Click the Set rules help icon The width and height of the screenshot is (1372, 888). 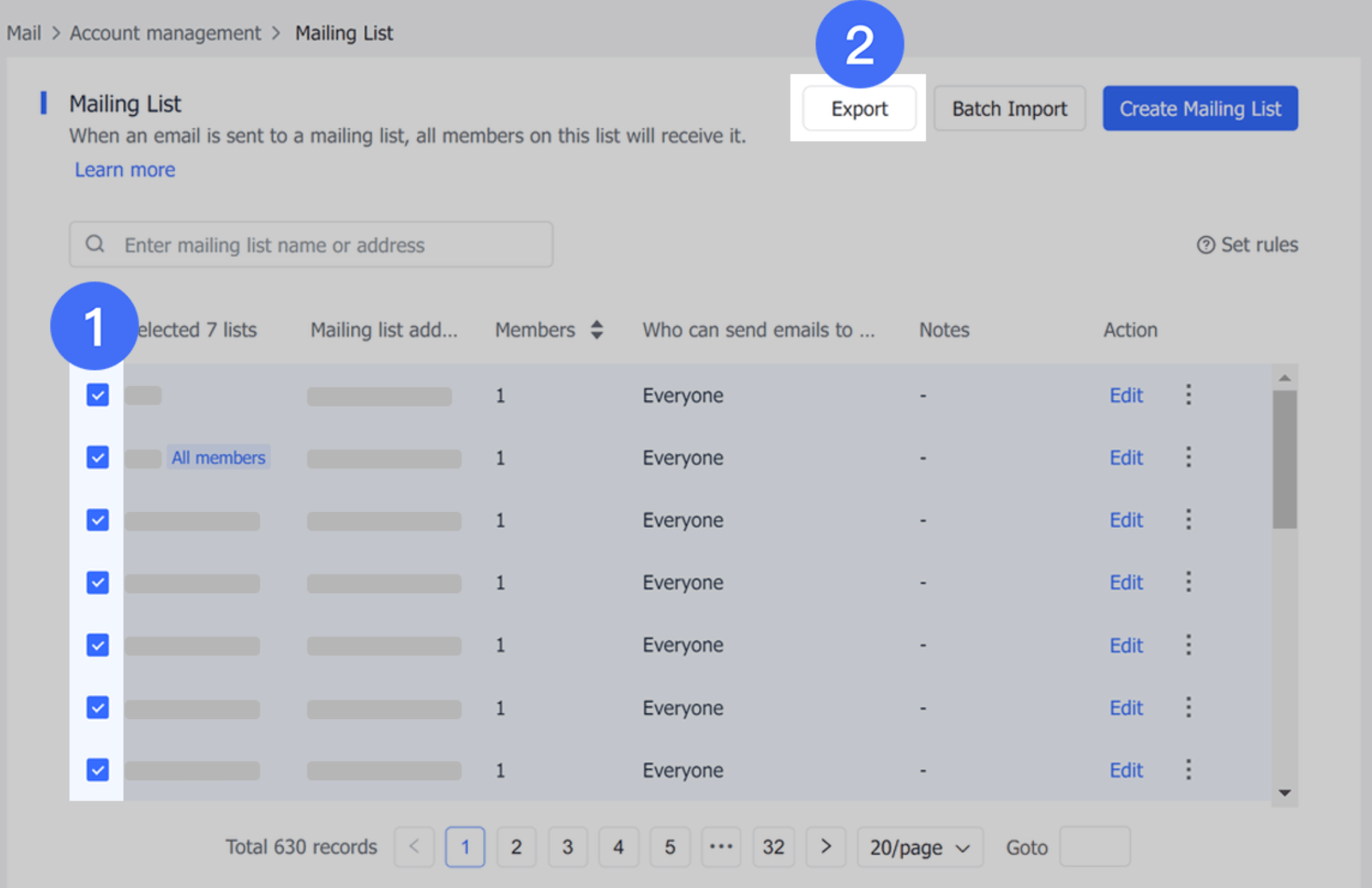coord(1205,245)
